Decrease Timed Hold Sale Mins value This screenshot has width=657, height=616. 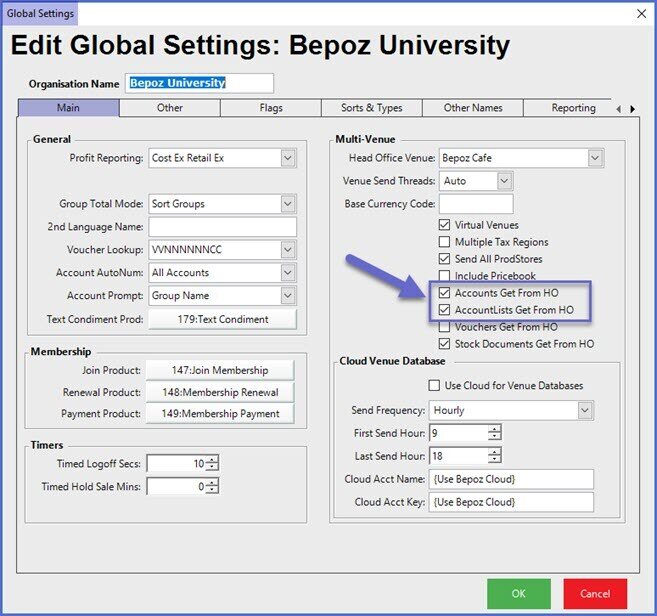point(212,490)
